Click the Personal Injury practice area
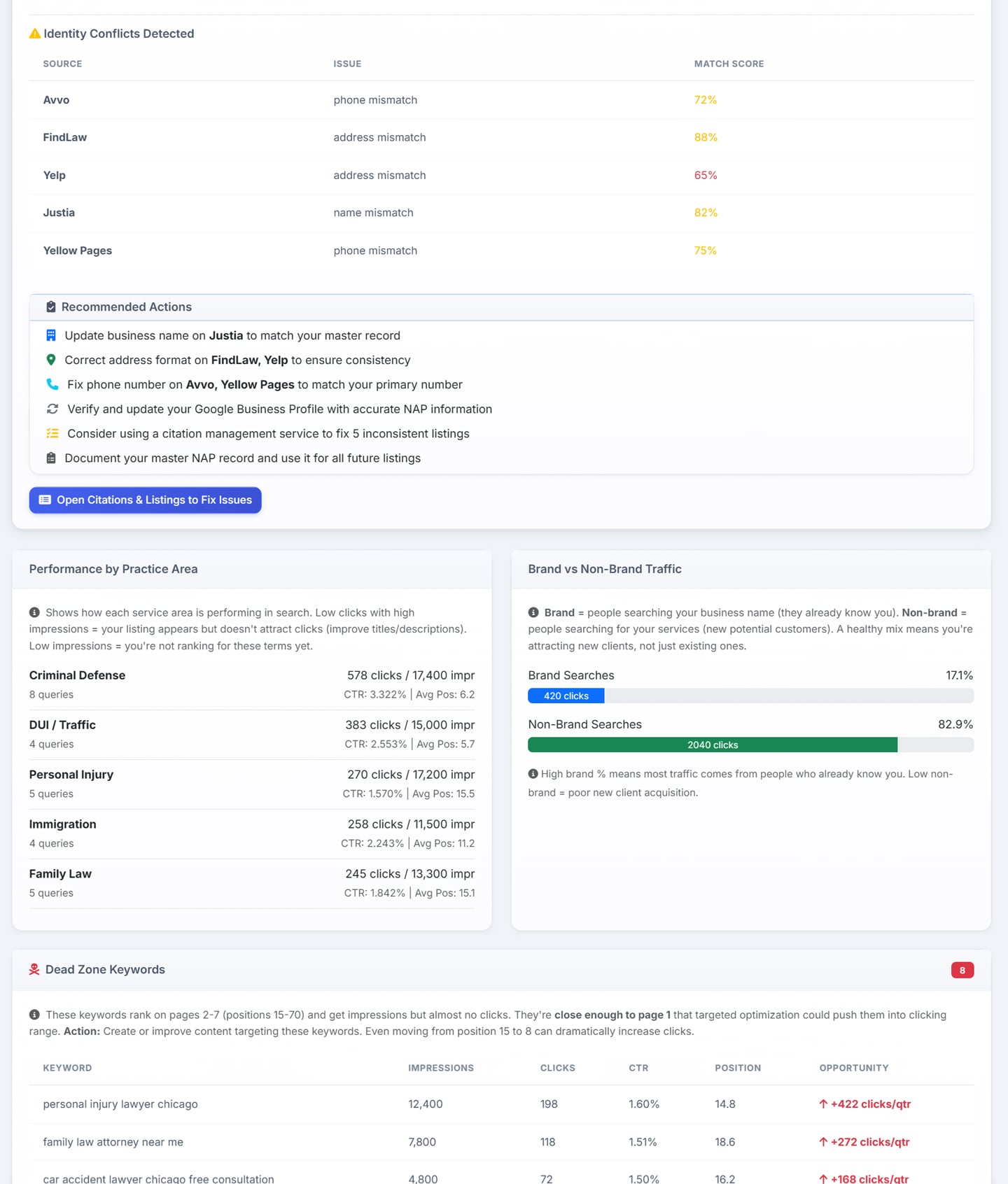Viewport: 1008px width, 1184px height. [x=71, y=775]
